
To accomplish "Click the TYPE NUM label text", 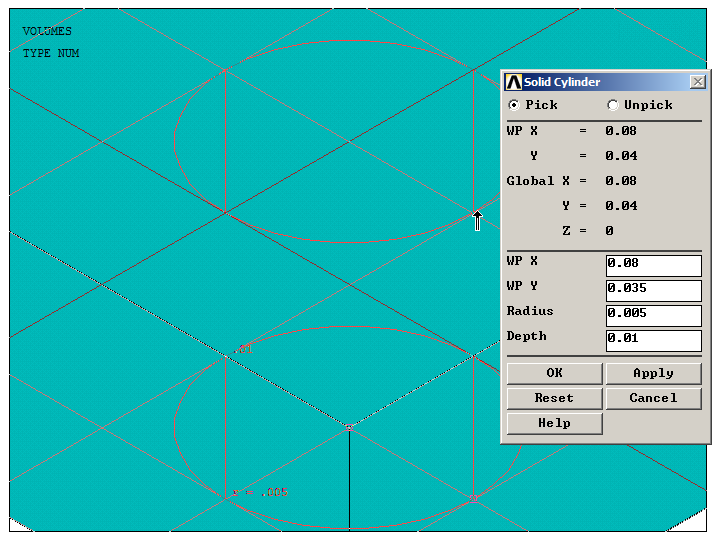I will click(51, 53).
